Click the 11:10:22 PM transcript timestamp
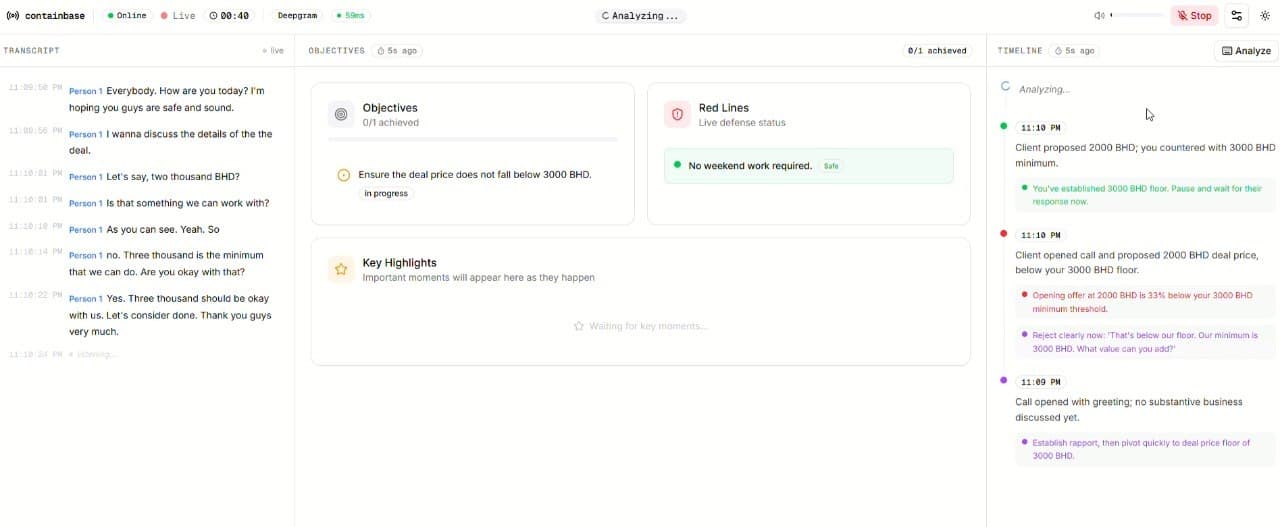 click(x=35, y=296)
